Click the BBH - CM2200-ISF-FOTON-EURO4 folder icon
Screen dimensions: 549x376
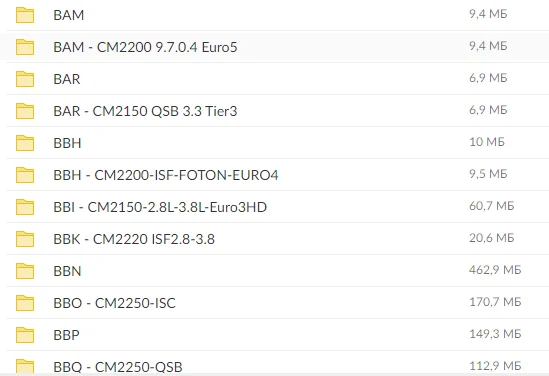(25, 175)
